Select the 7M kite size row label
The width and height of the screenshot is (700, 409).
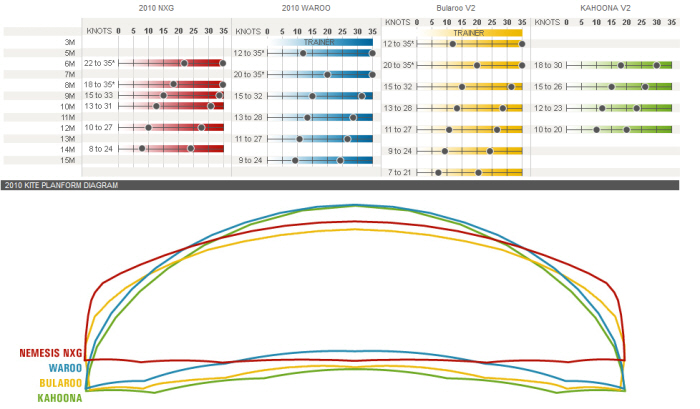(x=70, y=74)
